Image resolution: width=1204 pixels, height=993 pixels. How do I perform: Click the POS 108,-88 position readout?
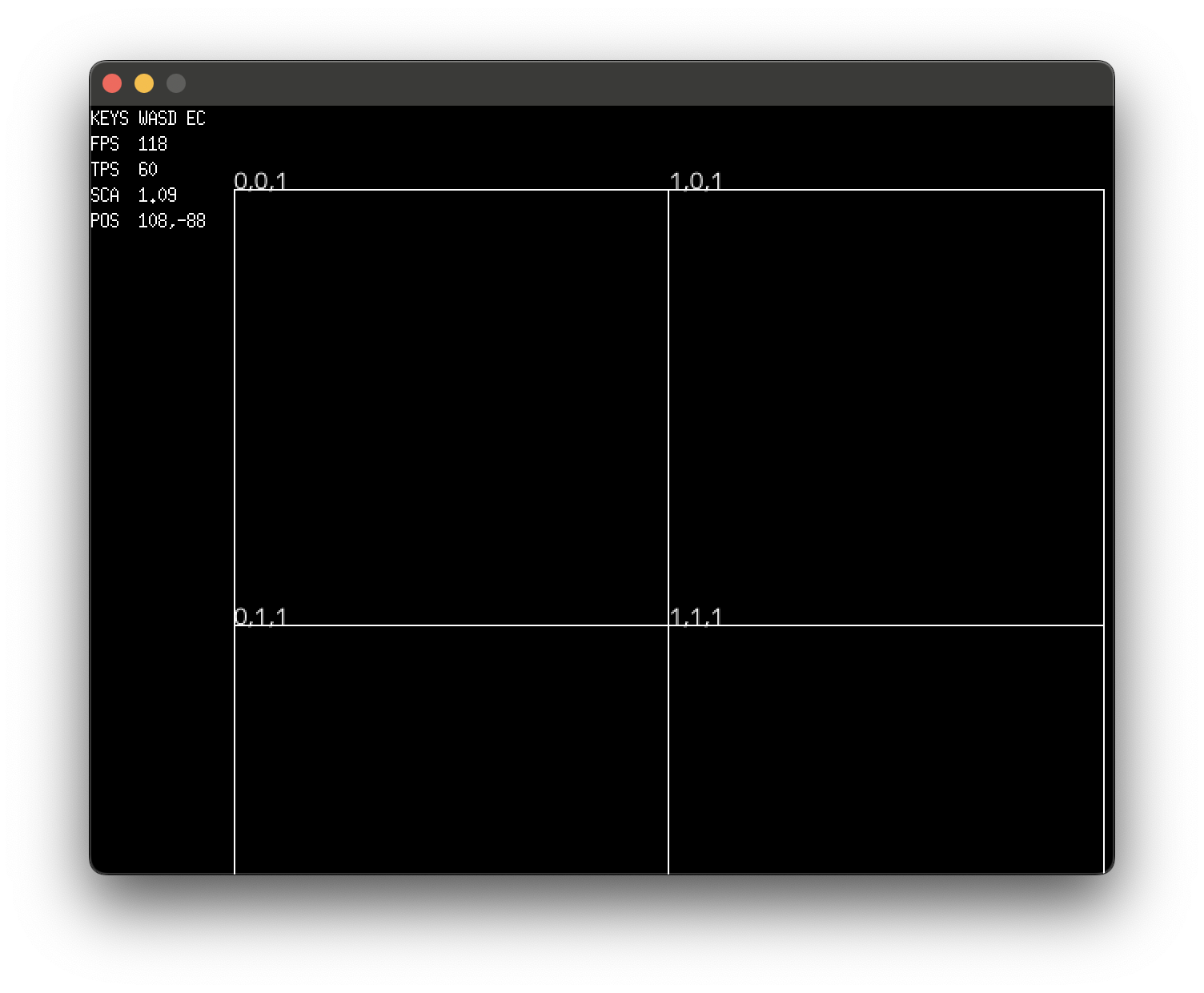pyautogui.click(x=148, y=221)
